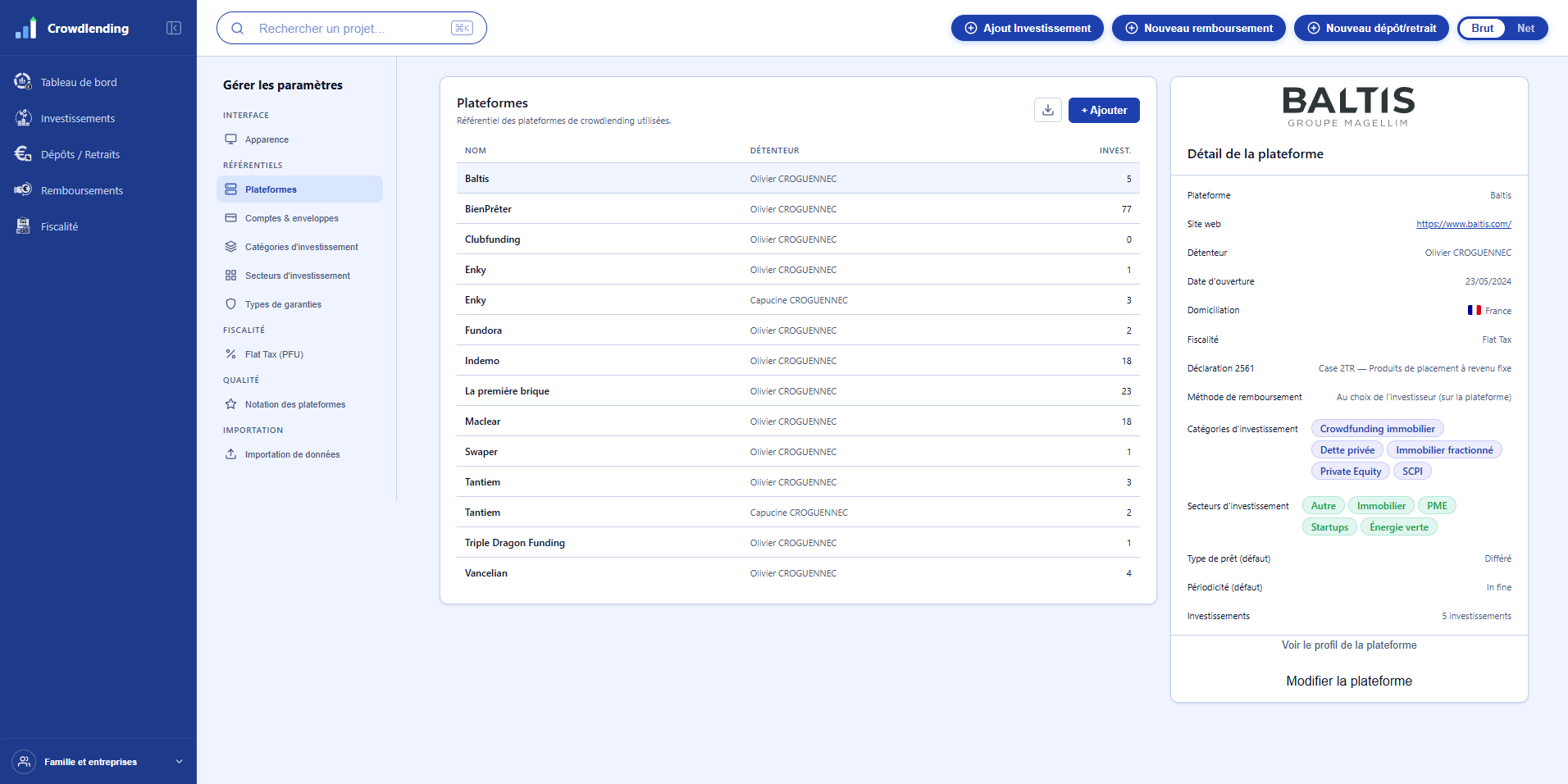Screen dimensions: 1568x784
Task: Click the Plateformes settings icon
Action: click(231, 189)
